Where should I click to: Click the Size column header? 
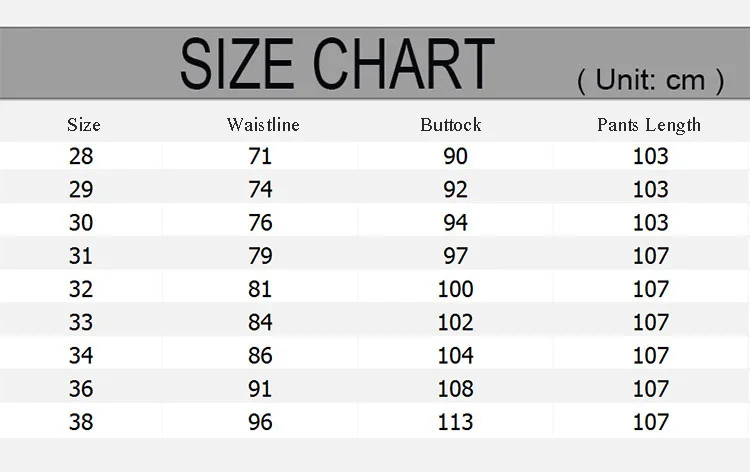click(84, 125)
